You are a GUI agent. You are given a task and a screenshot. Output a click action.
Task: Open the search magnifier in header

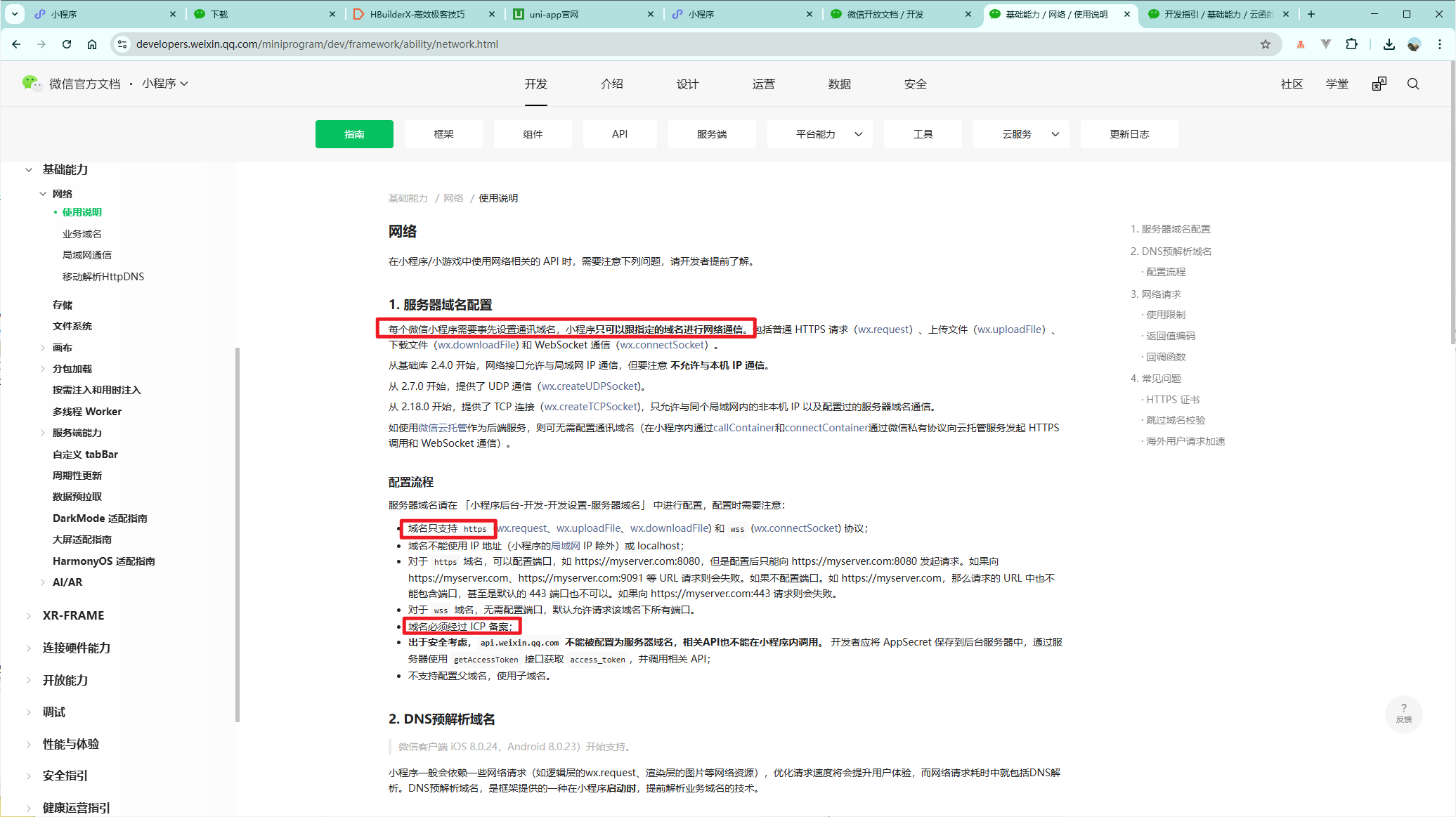coord(1413,84)
